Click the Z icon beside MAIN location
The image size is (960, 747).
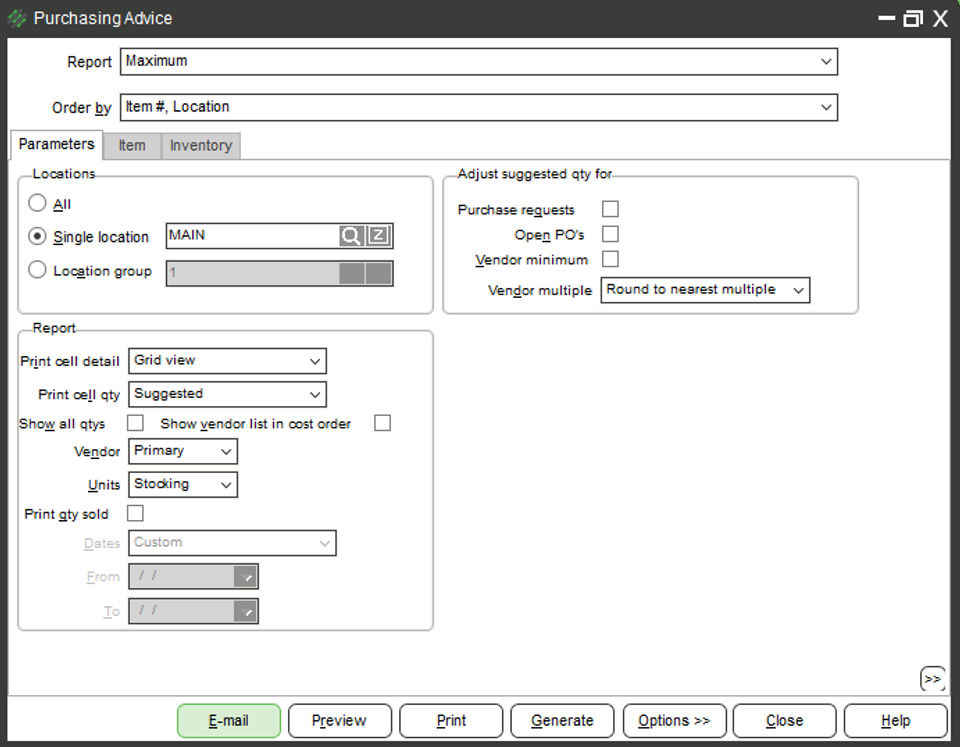click(379, 236)
